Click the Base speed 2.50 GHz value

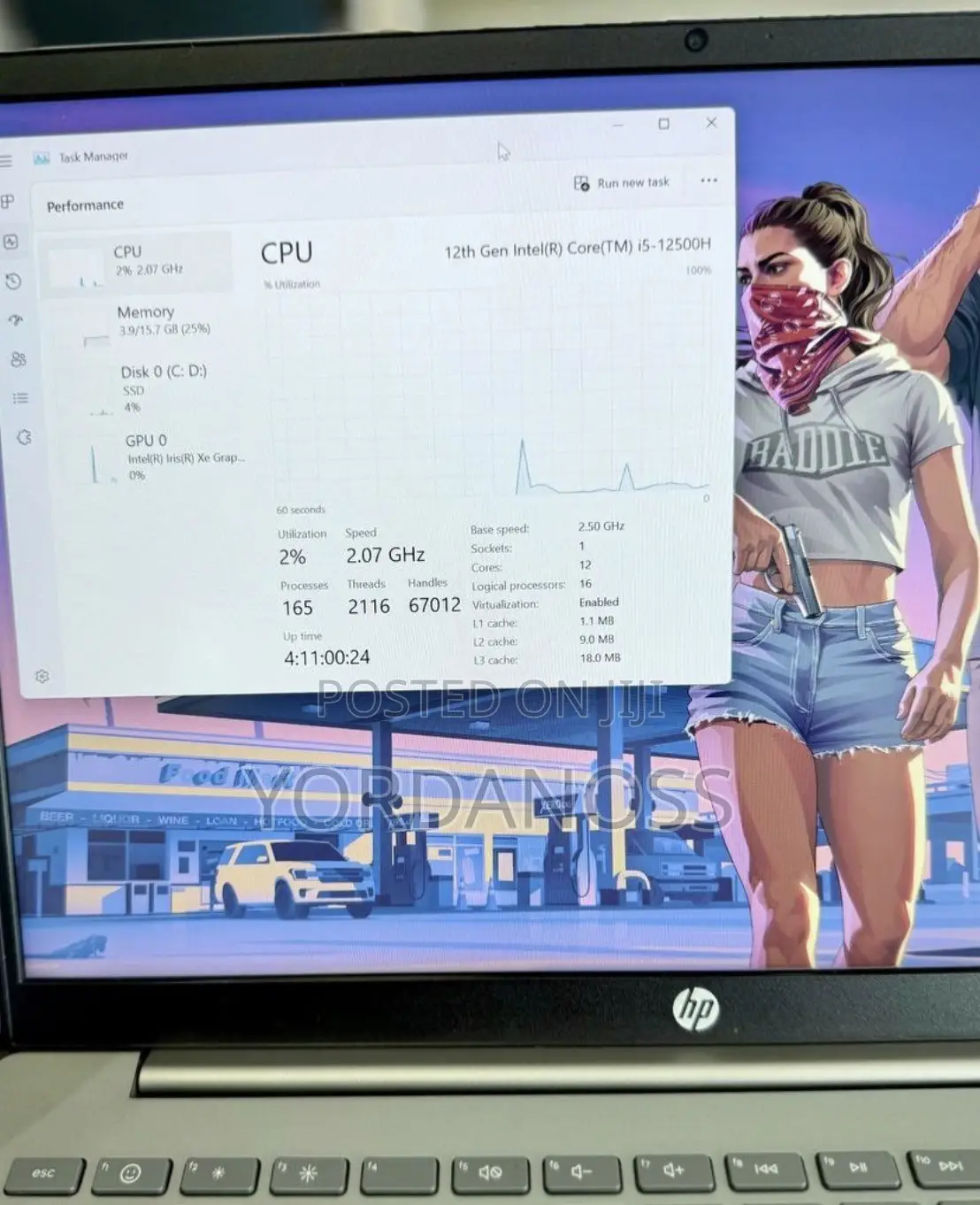[x=601, y=526]
